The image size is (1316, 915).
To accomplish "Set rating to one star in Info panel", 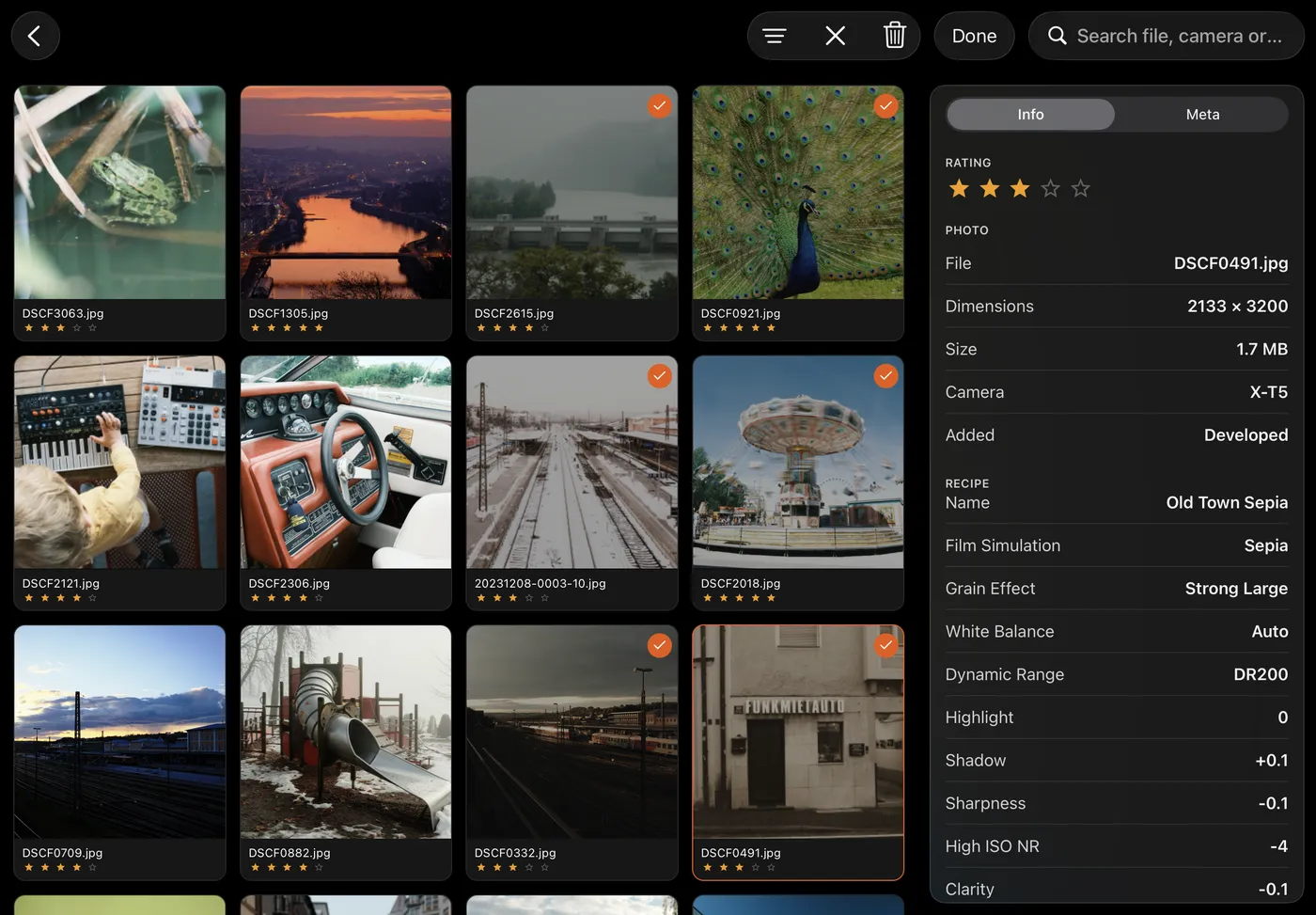I will tap(959, 189).
